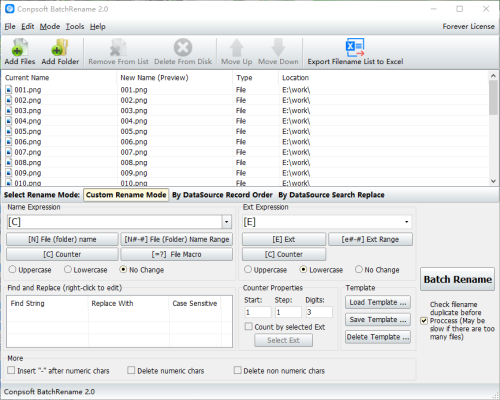Image resolution: width=500 pixels, height=400 pixels.
Task: Enable Count by selected Ext checkbox
Action: [248, 326]
